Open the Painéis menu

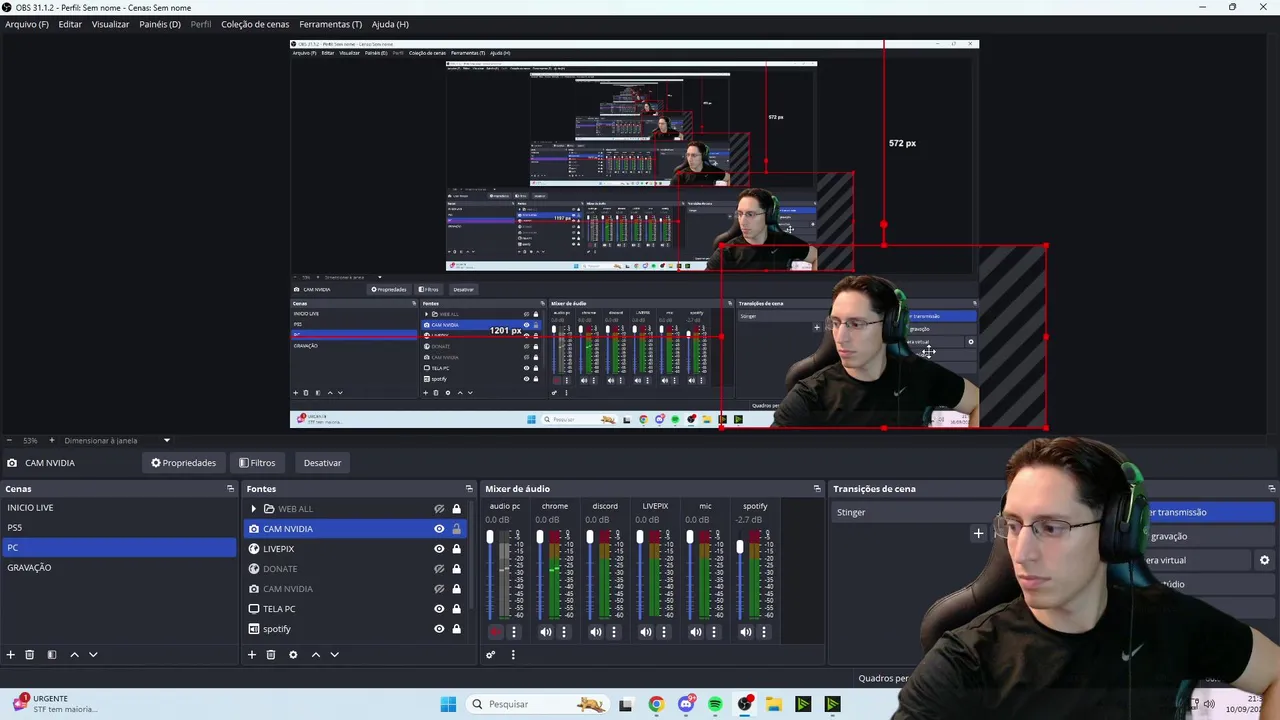160,24
